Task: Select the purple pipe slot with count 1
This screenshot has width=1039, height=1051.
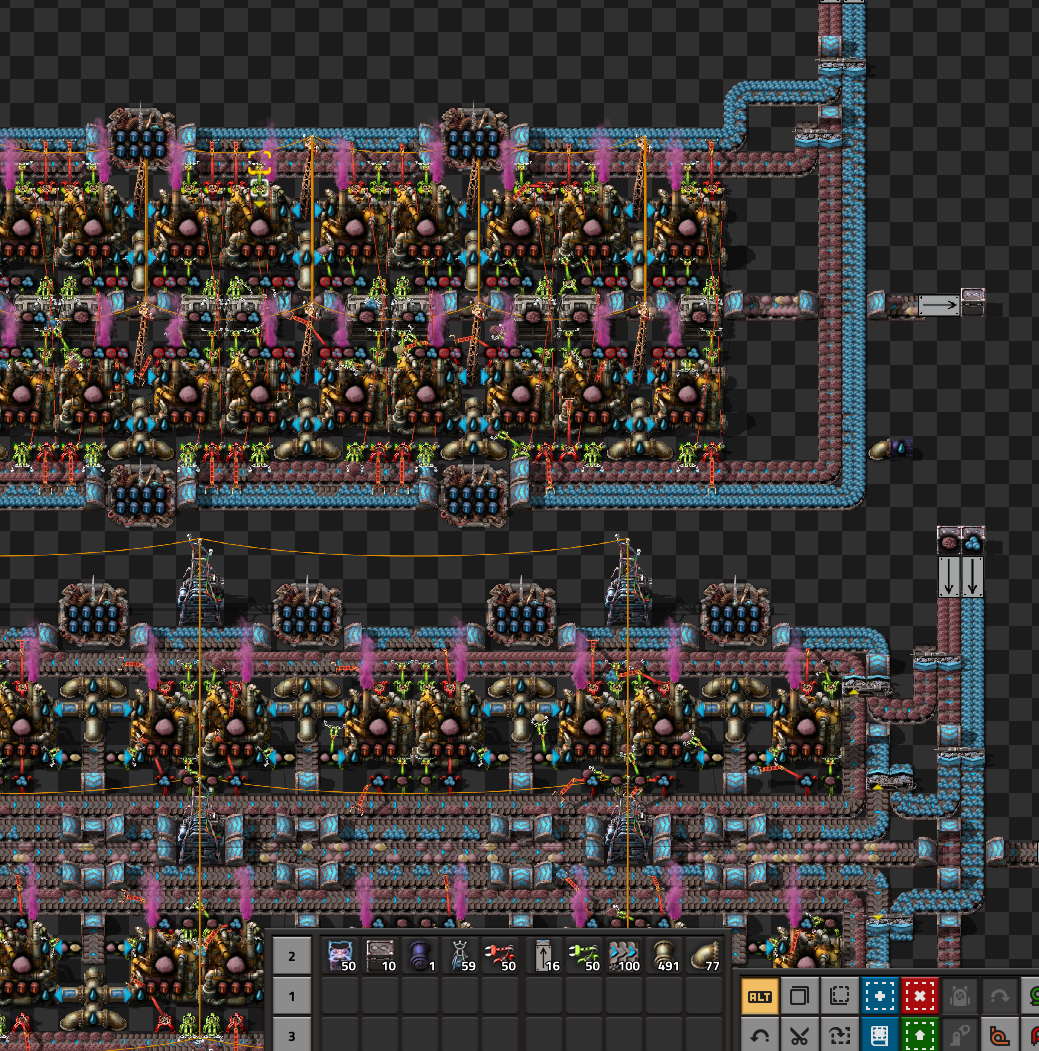Action: click(x=421, y=956)
